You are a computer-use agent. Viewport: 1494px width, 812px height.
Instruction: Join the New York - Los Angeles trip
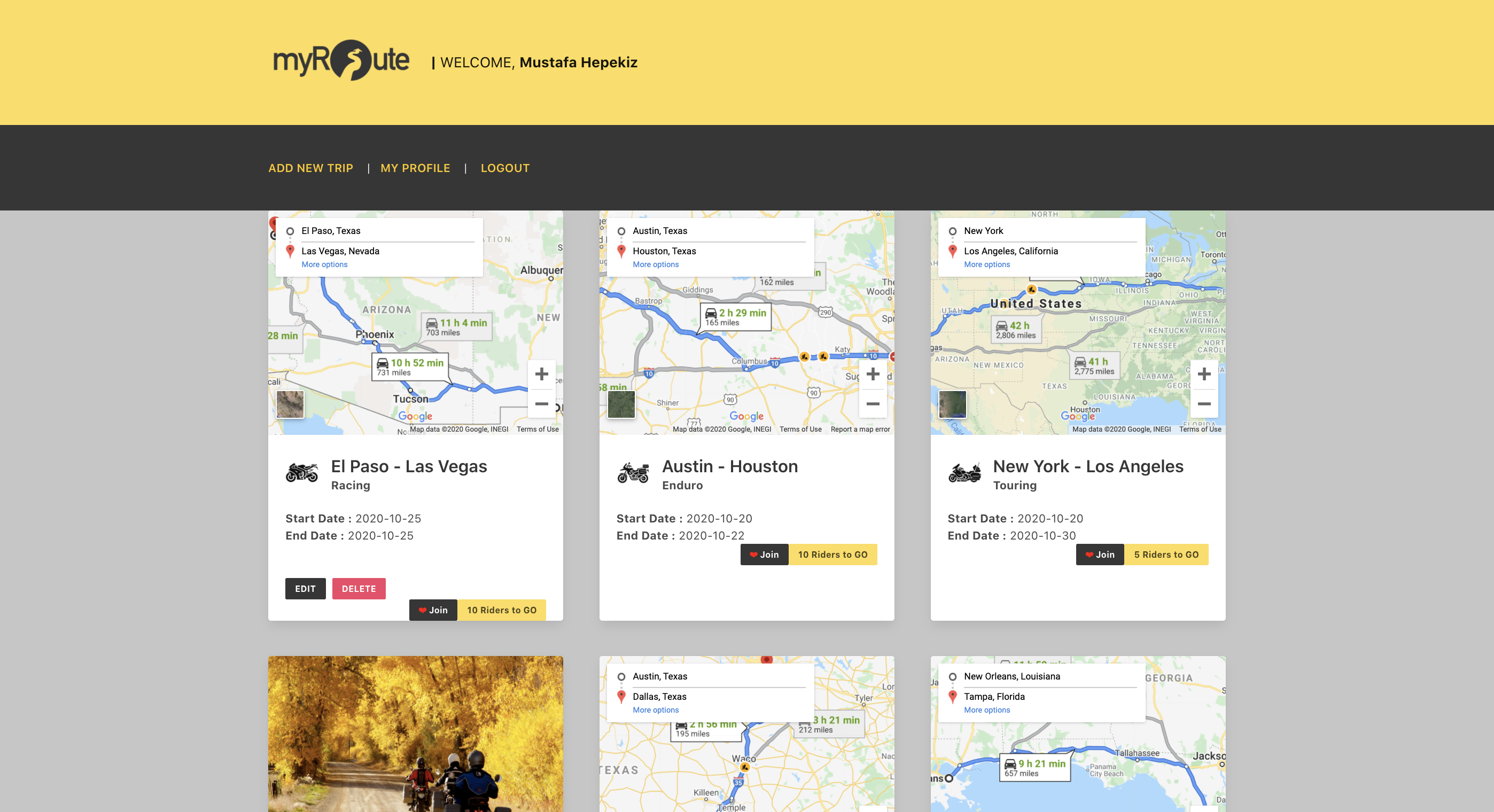pyautogui.click(x=1100, y=555)
